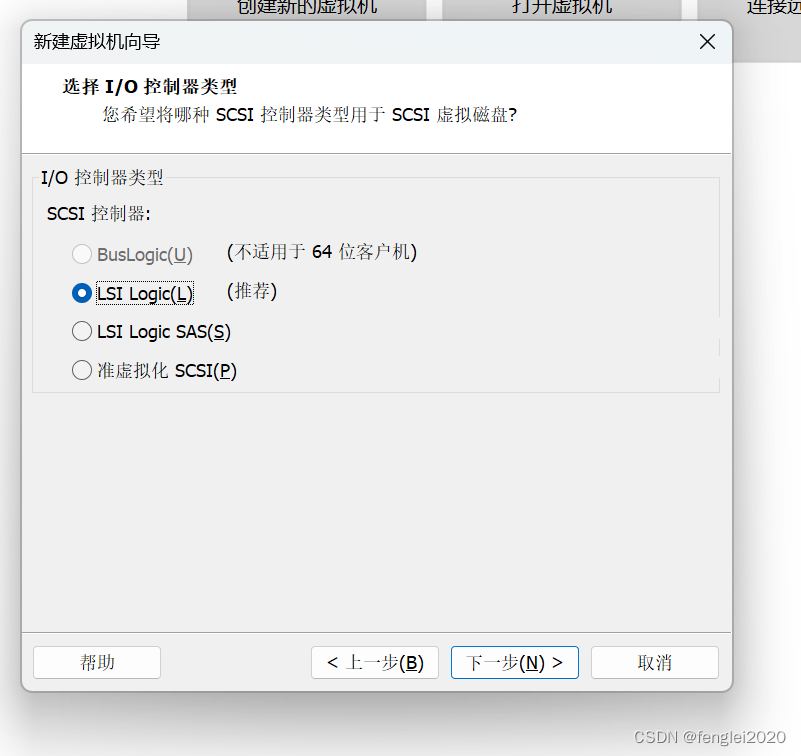Close the 新建虚拟机向导 dialog
801x756 pixels.
coord(707,41)
